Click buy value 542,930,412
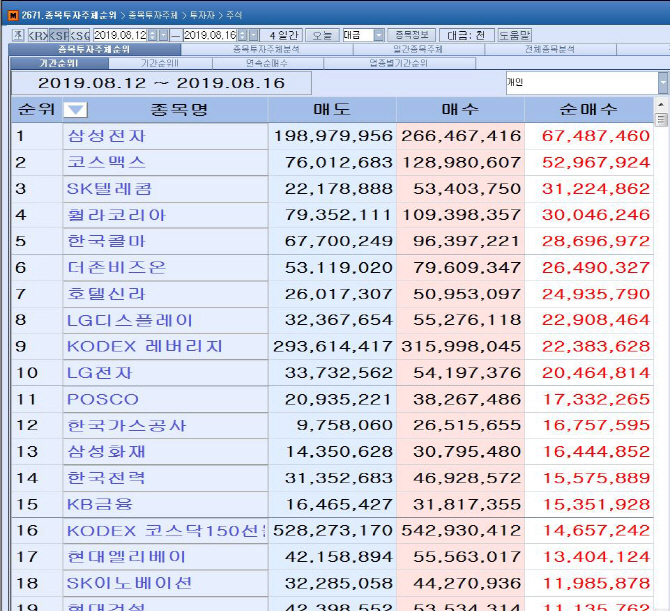 point(461,531)
